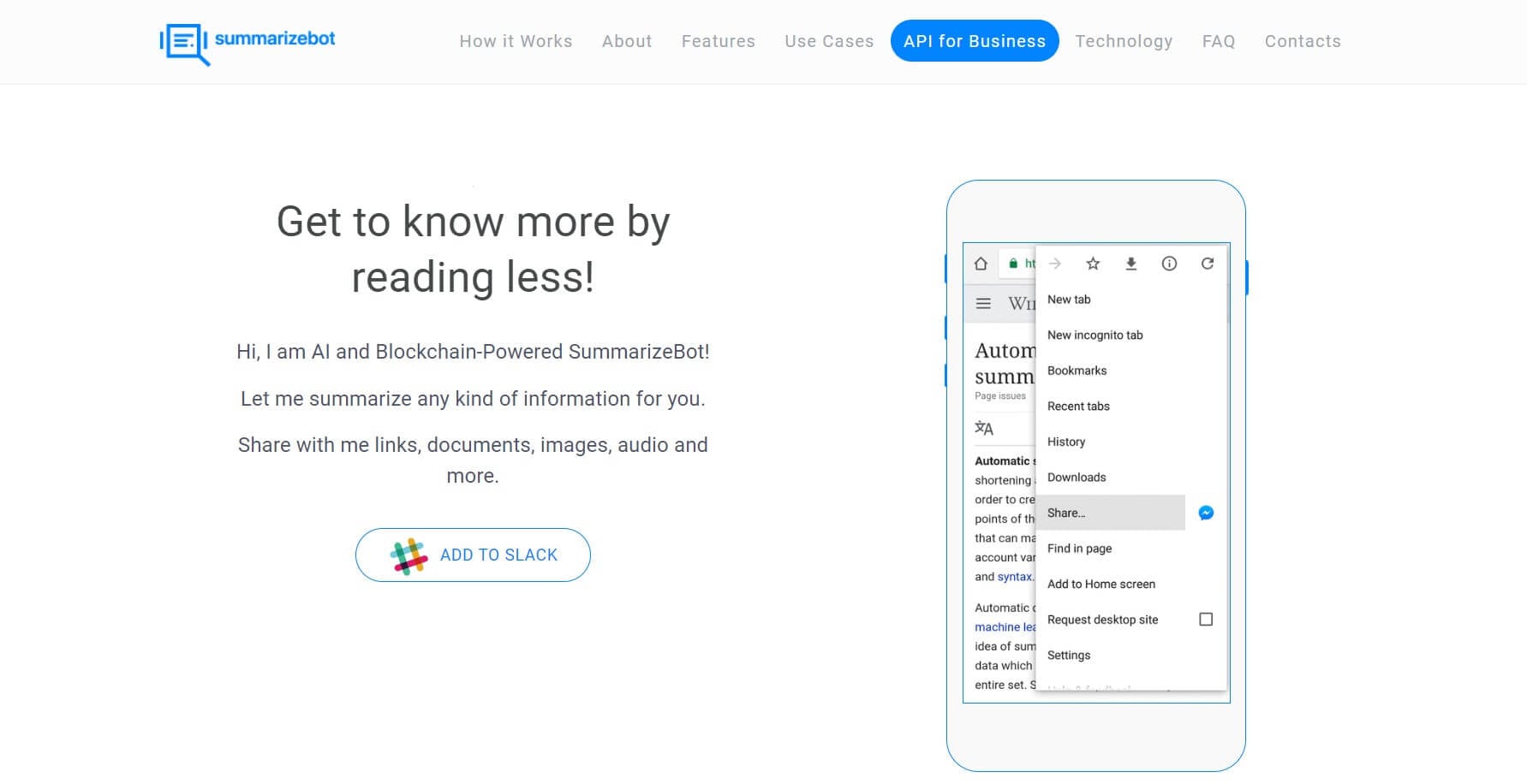The image size is (1527, 784).
Task: Check the Request desktop site checkbox
Action: (x=1206, y=619)
